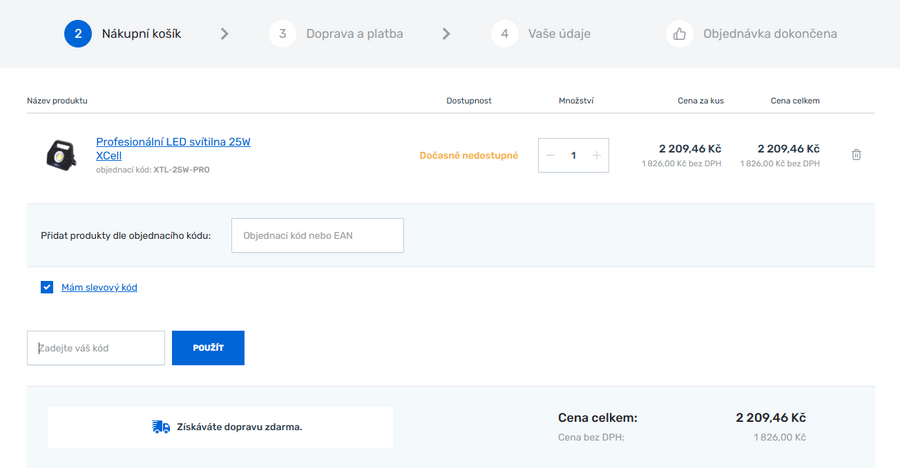Click the arrow after Doprava a platba
Screen dimensions: 900x468
point(446,34)
